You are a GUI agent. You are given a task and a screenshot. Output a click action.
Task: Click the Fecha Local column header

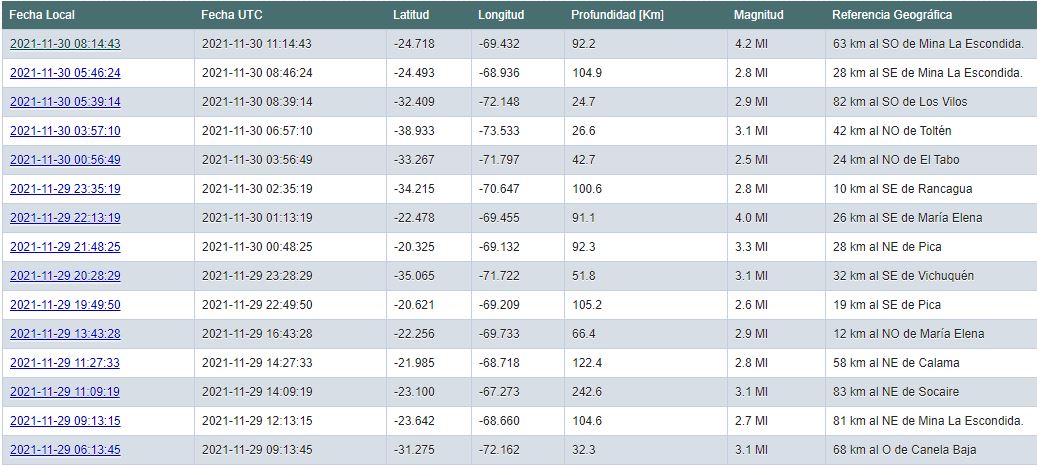(42, 15)
